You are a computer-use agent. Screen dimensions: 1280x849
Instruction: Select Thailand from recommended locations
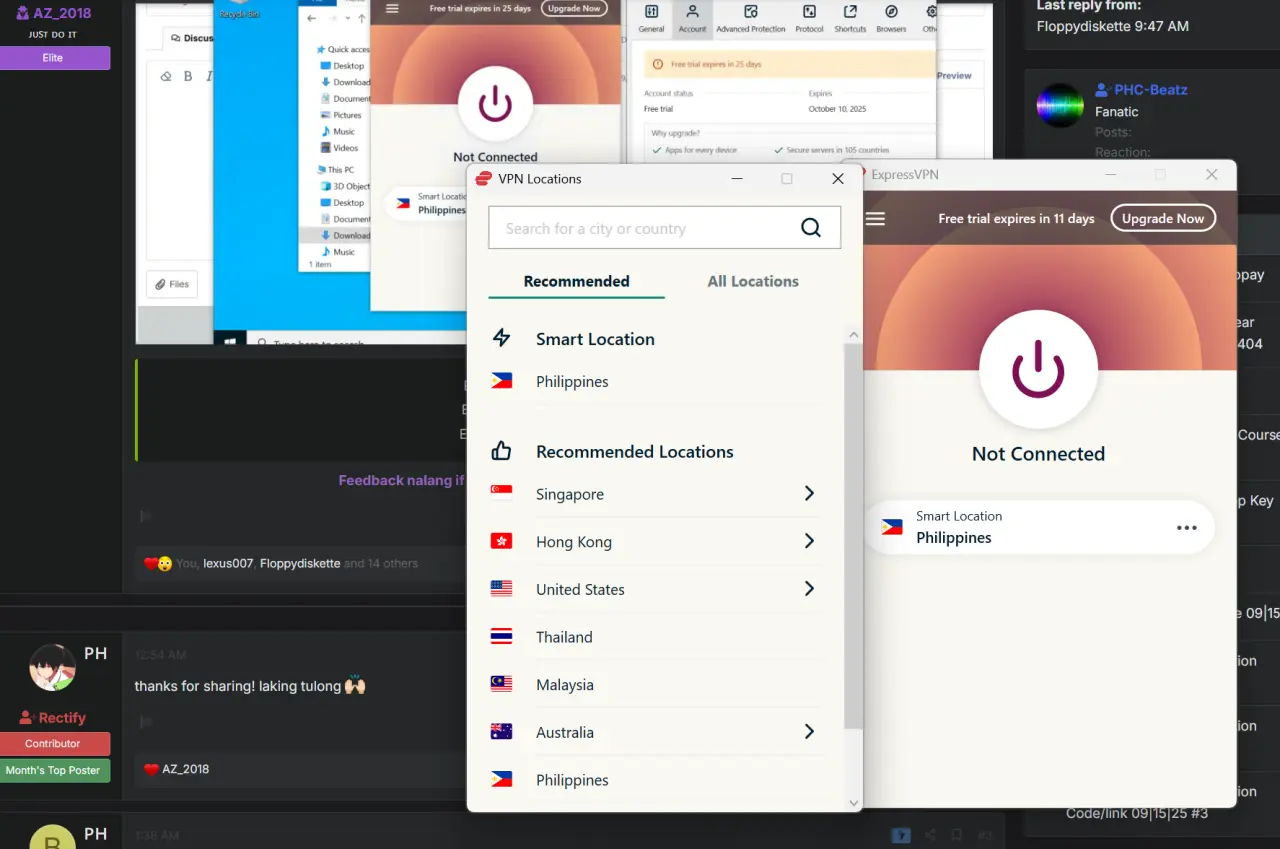[x=564, y=637]
